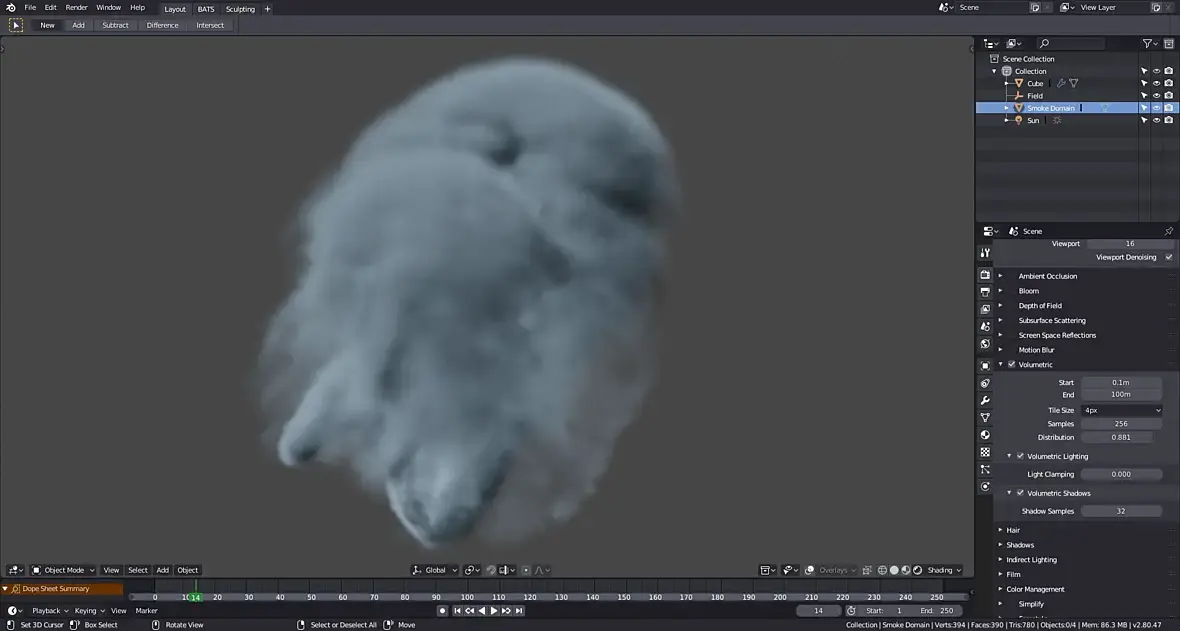The image size is (1180, 631).
Task: Open the Tile Size dropdown
Action: 1121,410
